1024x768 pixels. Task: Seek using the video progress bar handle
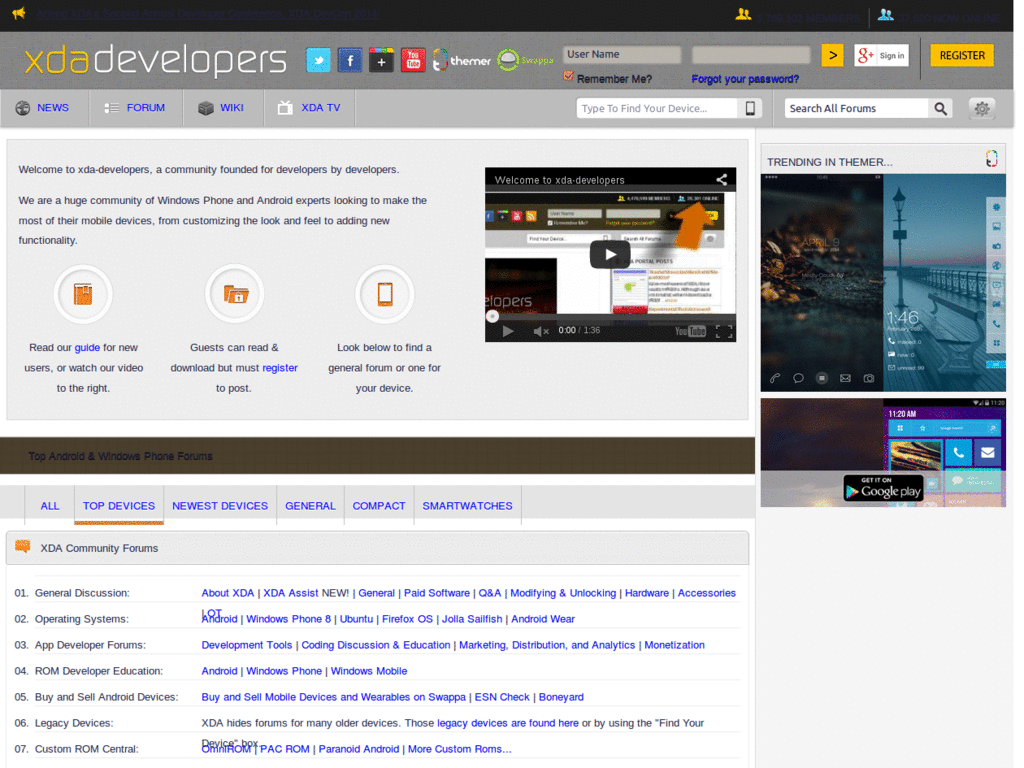492,317
